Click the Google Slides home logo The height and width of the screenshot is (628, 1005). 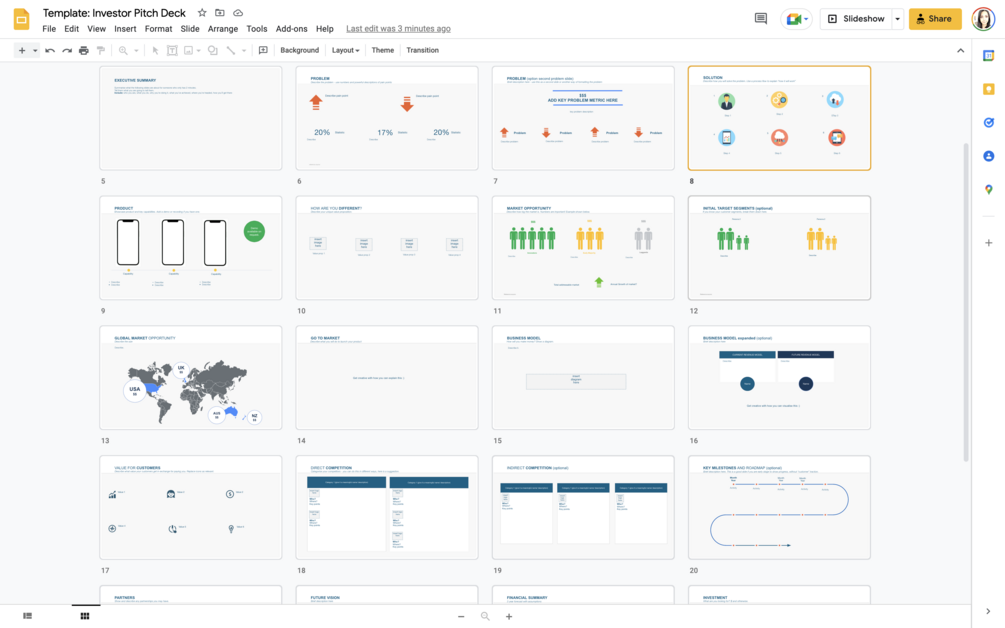(21, 19)
